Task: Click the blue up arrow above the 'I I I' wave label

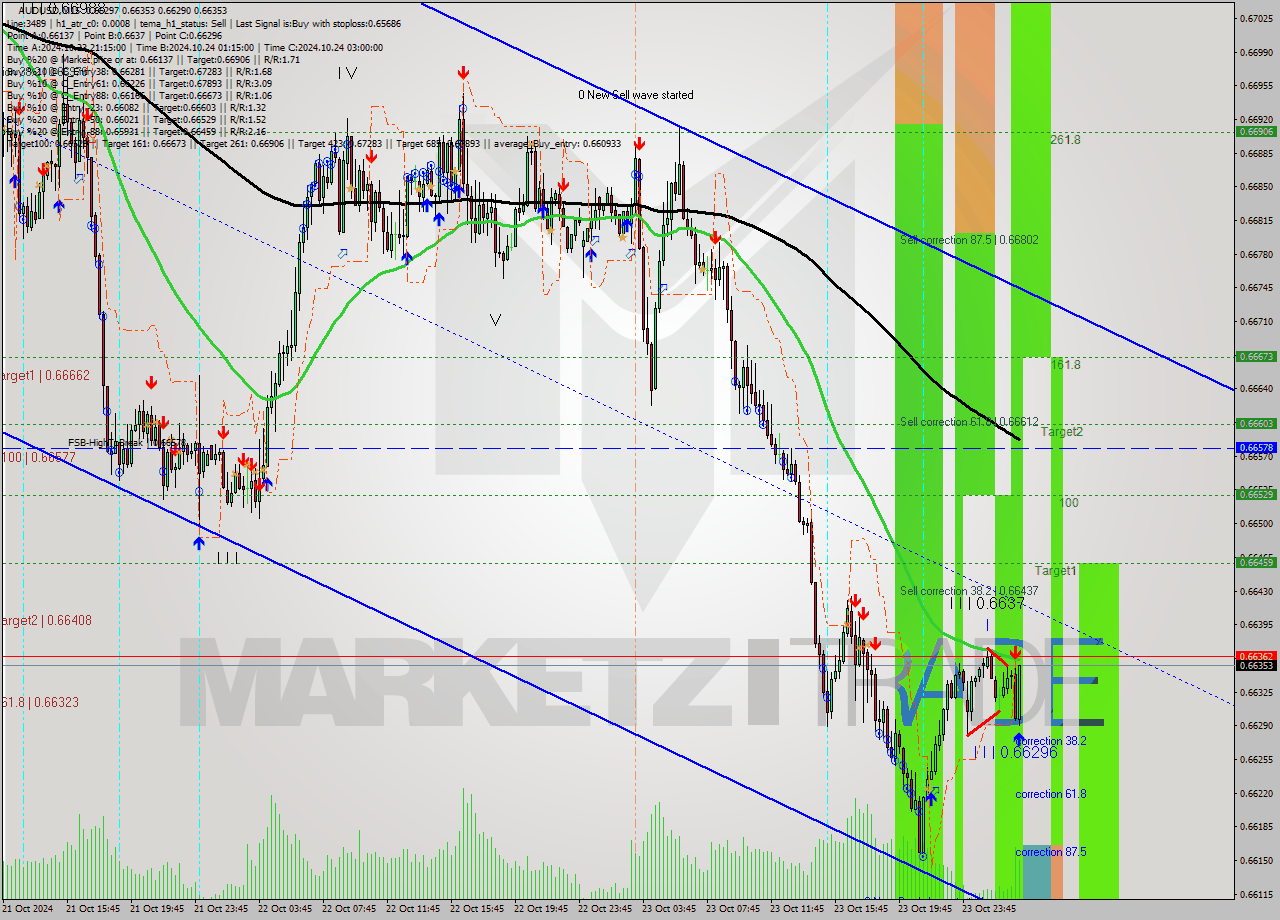Action: click(x=199, y=542)
